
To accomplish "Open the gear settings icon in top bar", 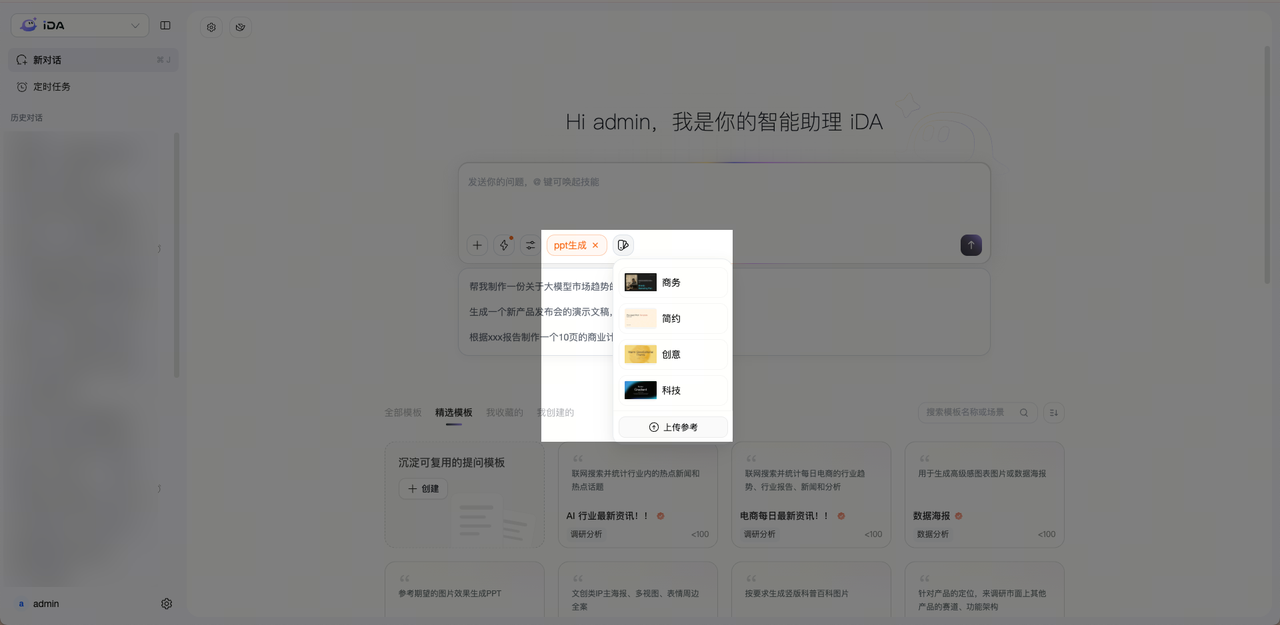I will [x=211, y=27].
